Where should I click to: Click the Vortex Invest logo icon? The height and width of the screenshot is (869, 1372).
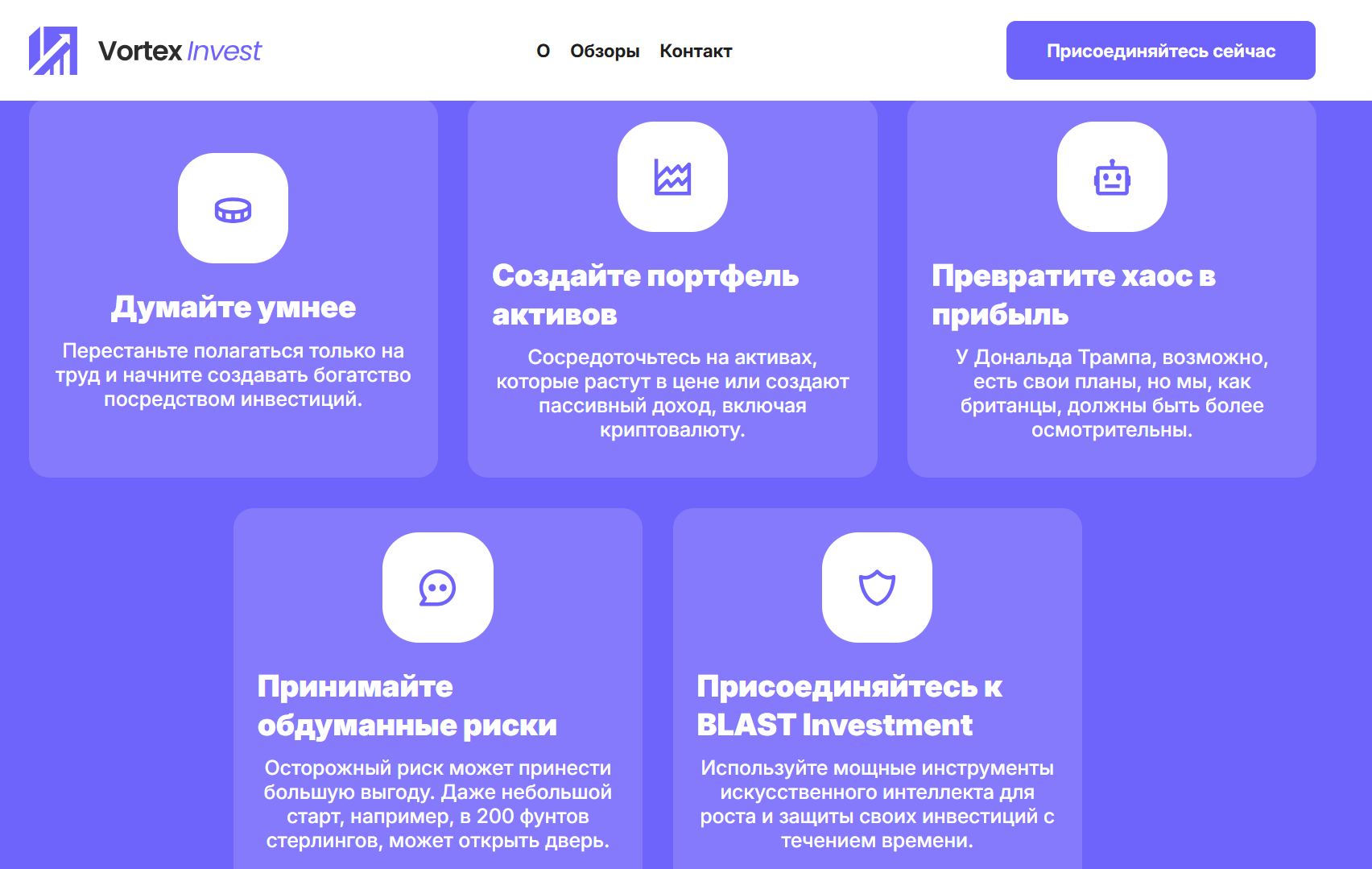click(53, 50)
